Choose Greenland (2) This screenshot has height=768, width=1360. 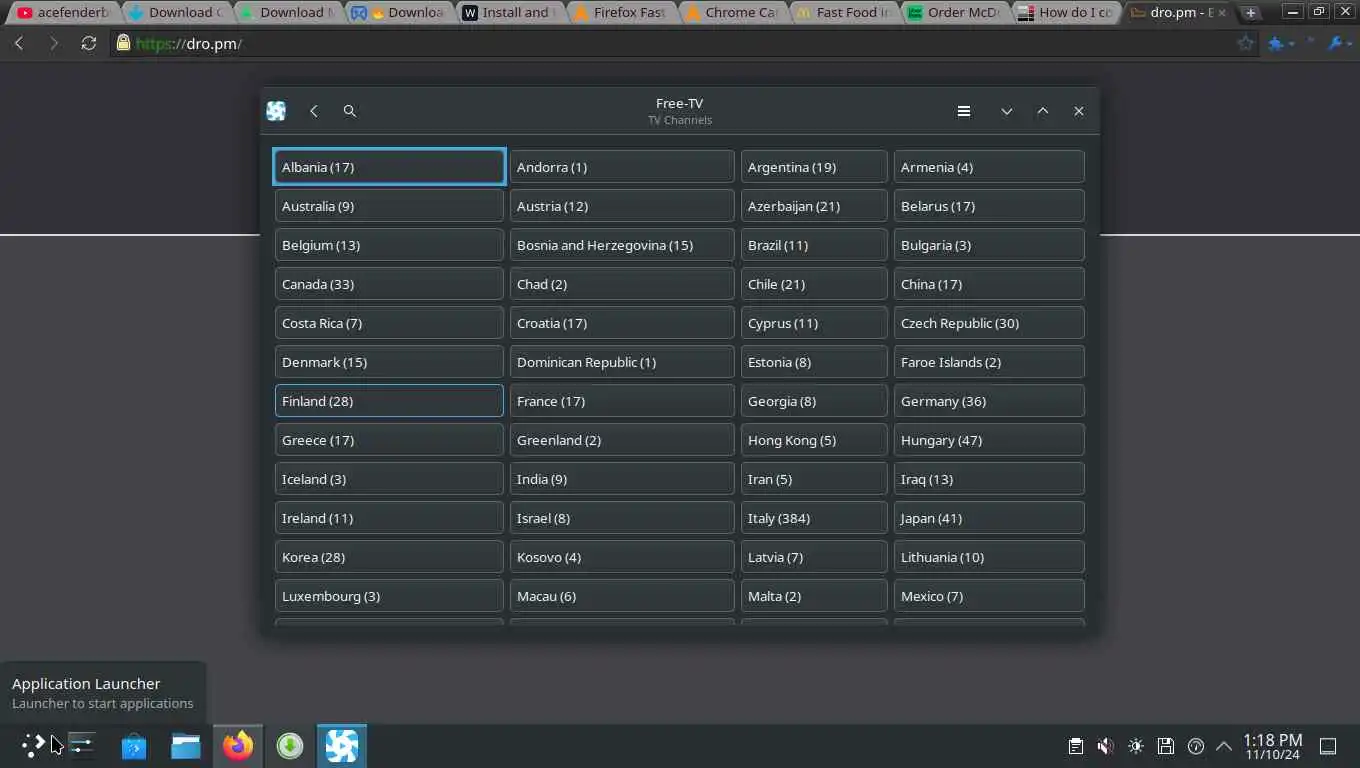pos(622,440)
